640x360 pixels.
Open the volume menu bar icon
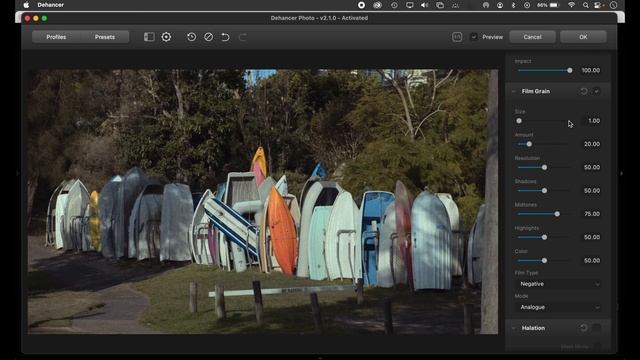(424, 5)
